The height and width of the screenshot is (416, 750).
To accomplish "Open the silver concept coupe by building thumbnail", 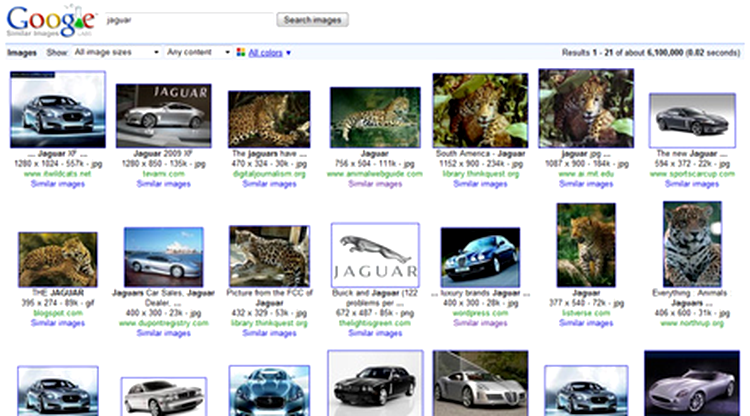I will [x=480, y=383].
